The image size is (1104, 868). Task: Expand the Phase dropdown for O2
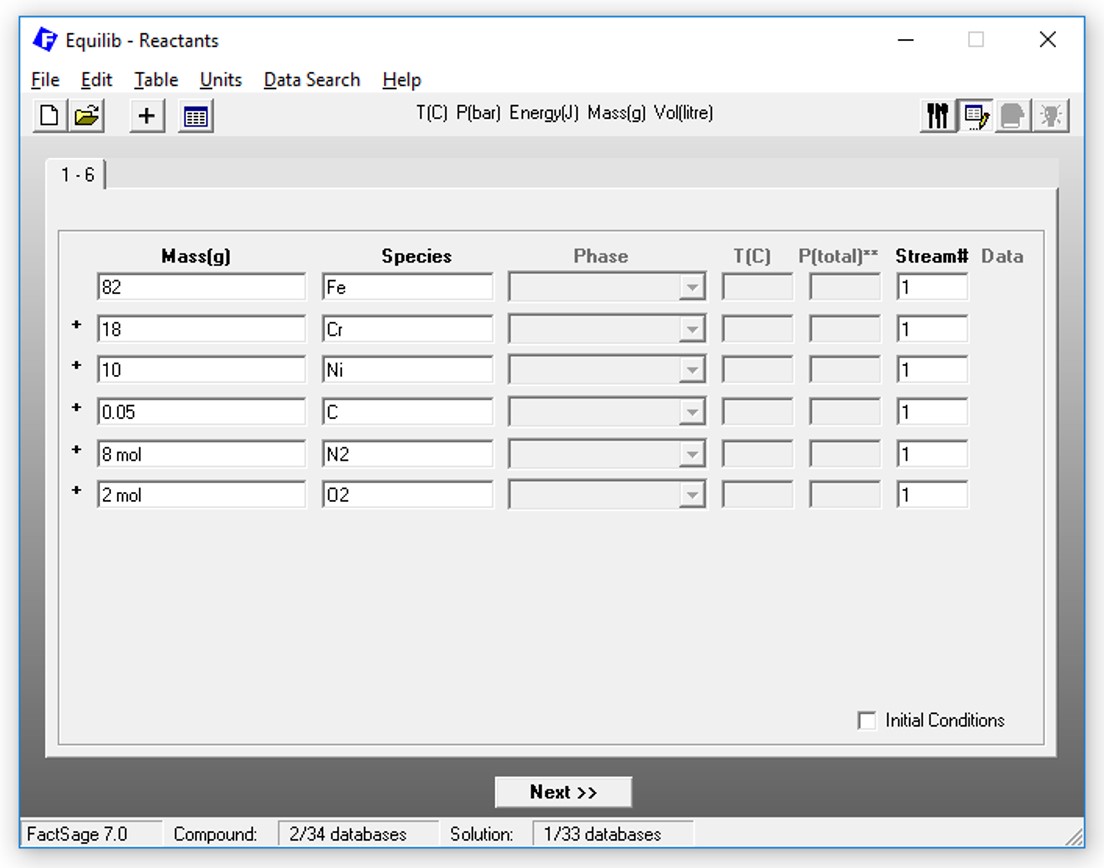tap(691, 495)
